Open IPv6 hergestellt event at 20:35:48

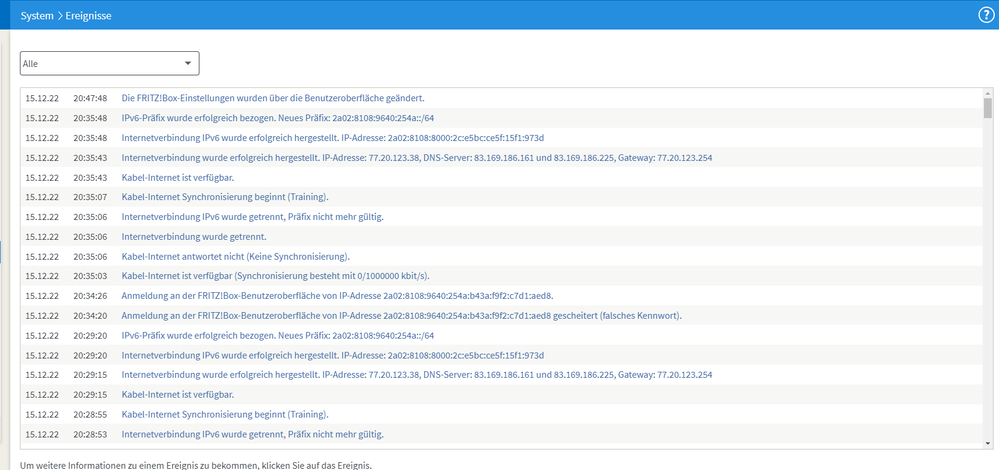tap(333, 138)
